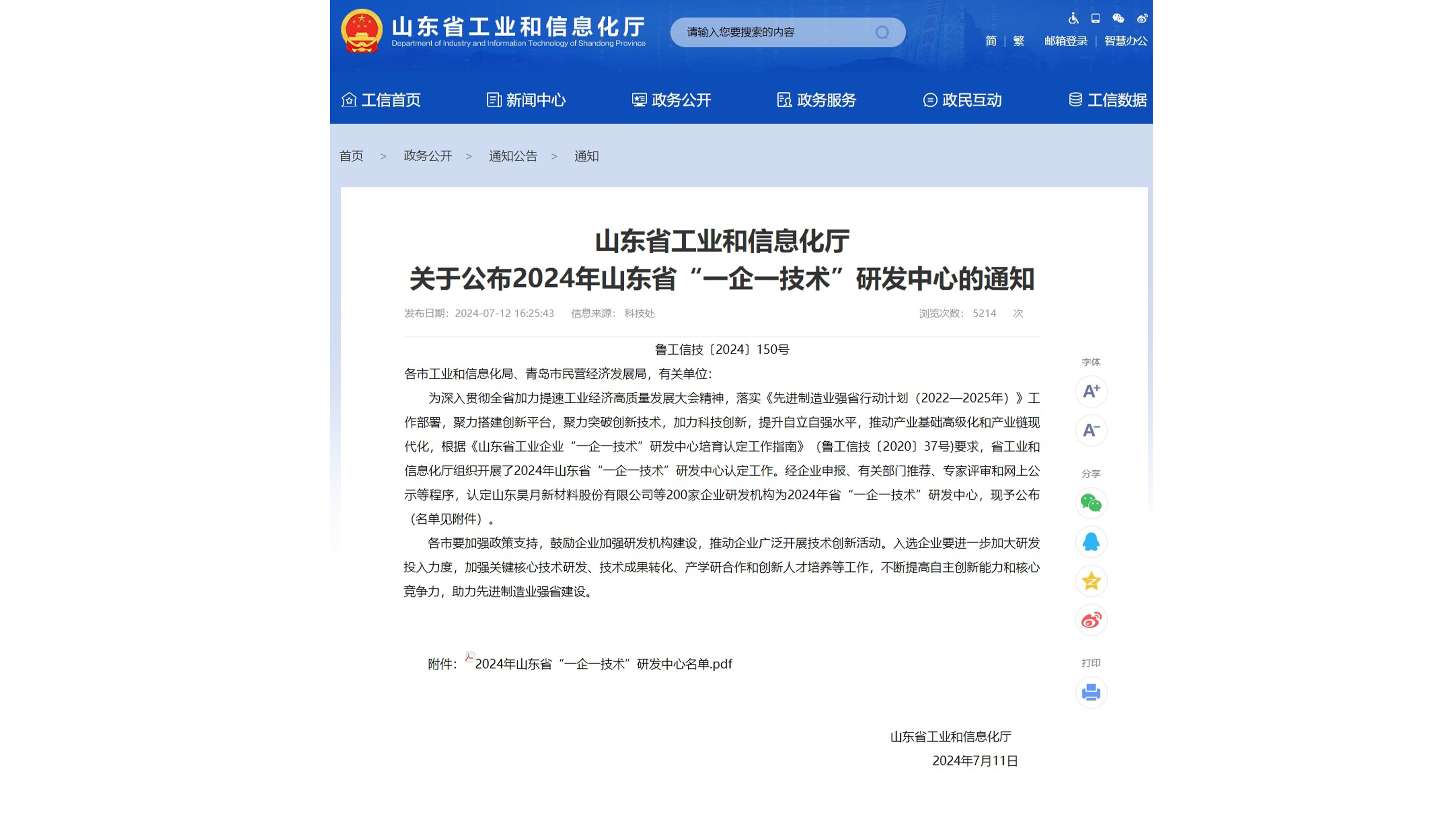Viewport: 1456px width, 819px height.
Task: Share article via red Weibo icon
Action: click(1091, 620)
